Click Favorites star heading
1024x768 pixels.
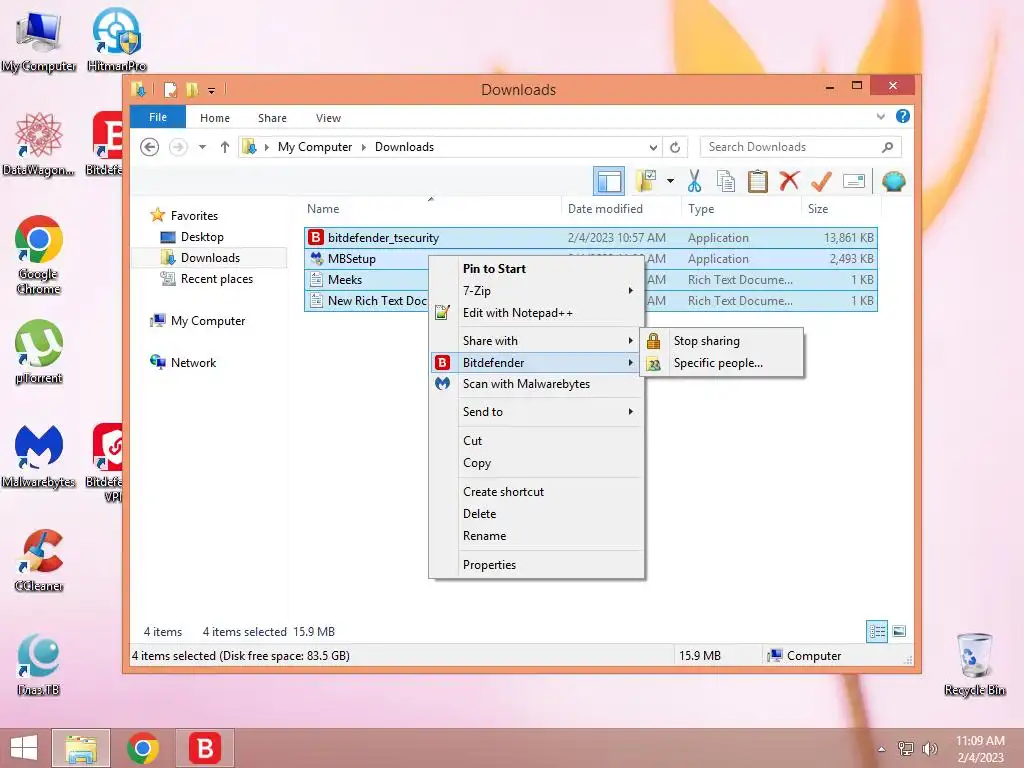(184, 216)
